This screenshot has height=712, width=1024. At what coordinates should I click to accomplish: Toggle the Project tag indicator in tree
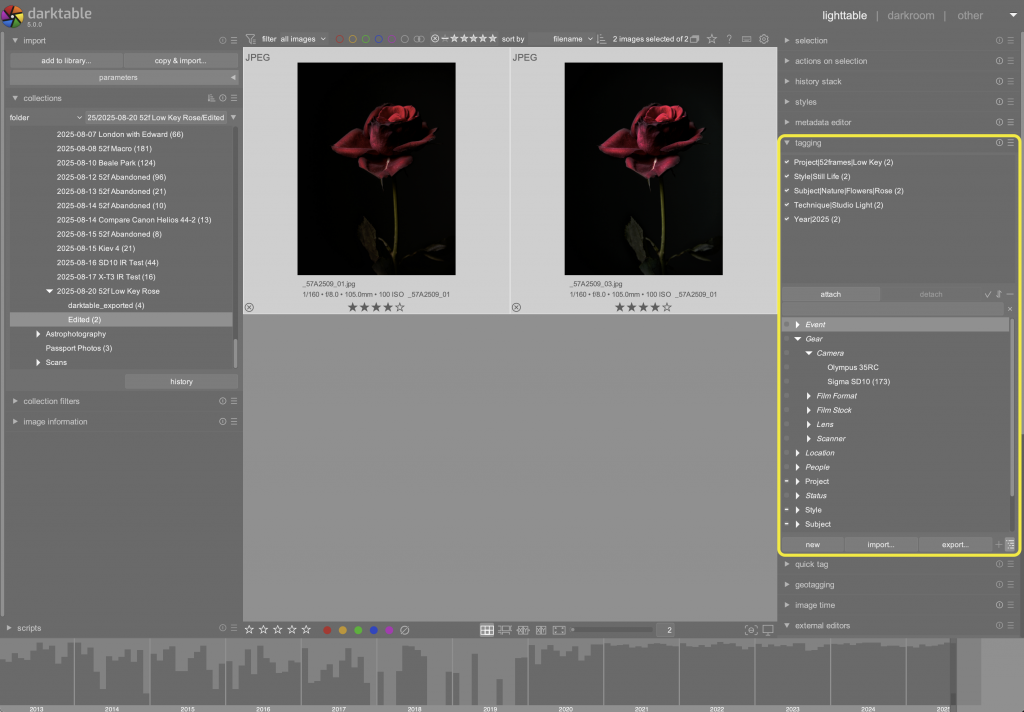787,482
